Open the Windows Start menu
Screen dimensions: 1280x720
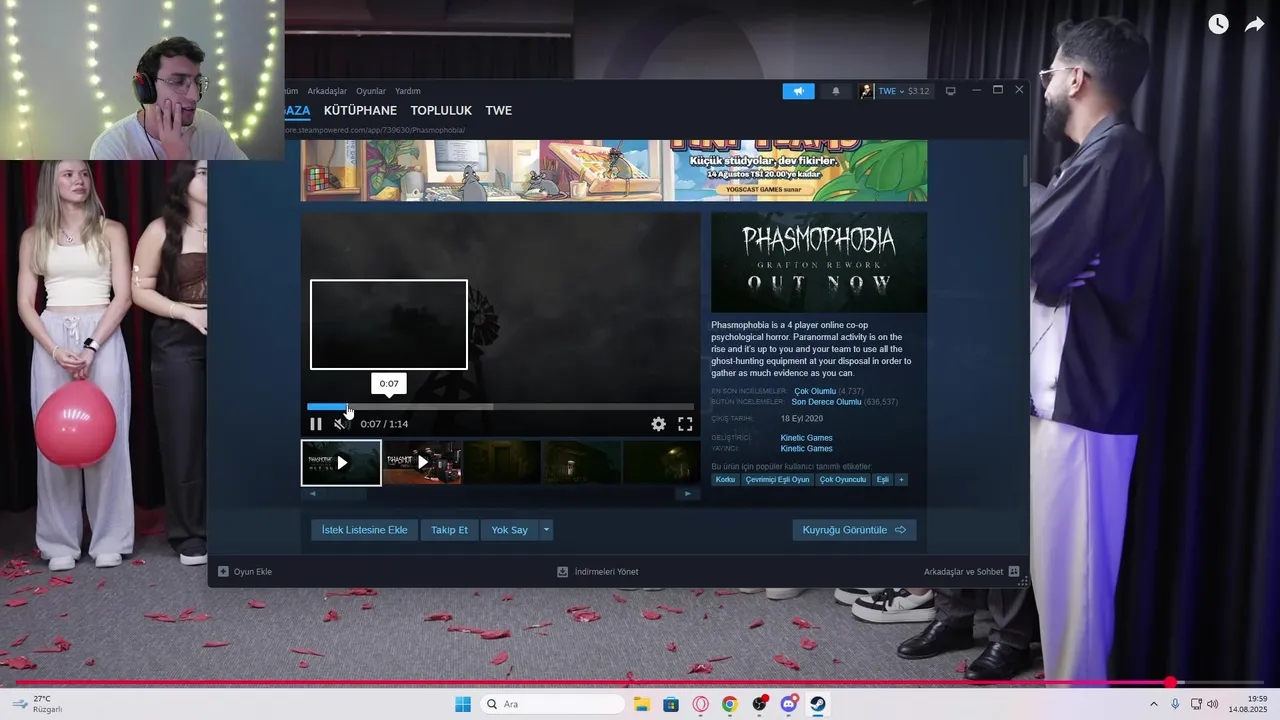463,704
